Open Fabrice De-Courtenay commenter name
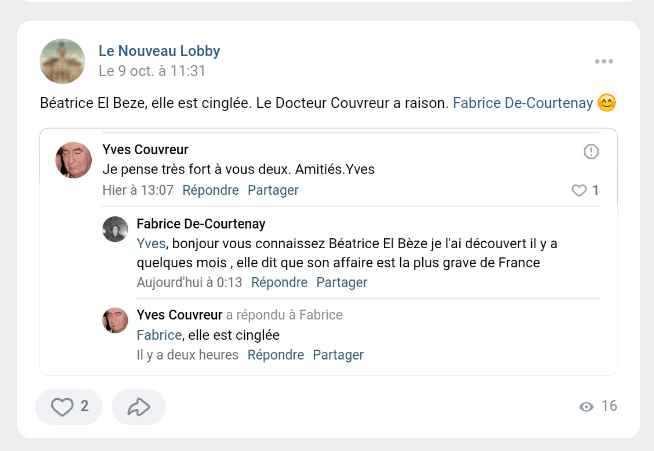Image resolution: width=654 pixels, height=451 pixels. pyautogui.click(x=200, y=224)
